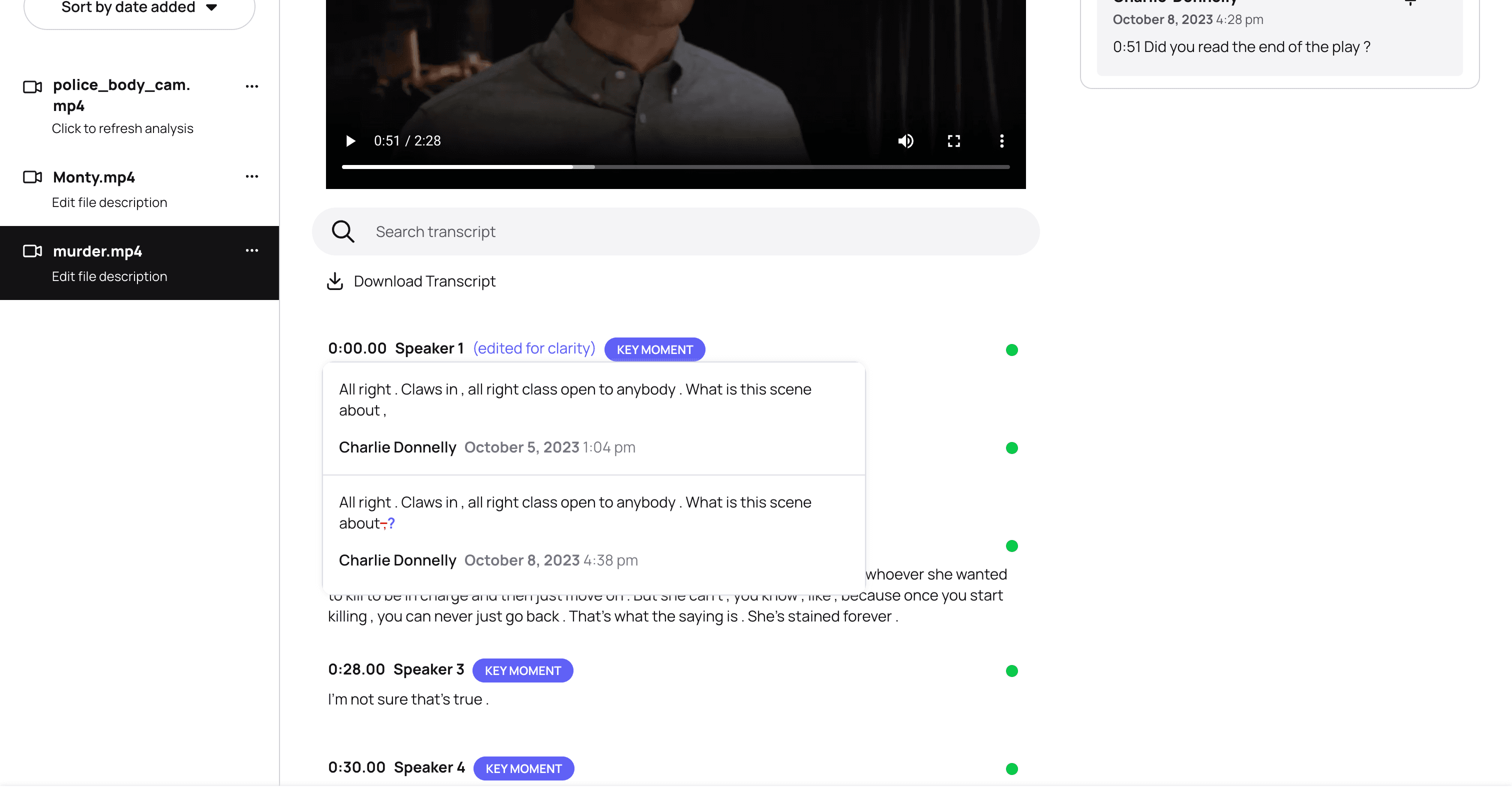Screen dimensions: 1512x787
Task: Click the edited for clarity link
Action: (x=533, y=348)
